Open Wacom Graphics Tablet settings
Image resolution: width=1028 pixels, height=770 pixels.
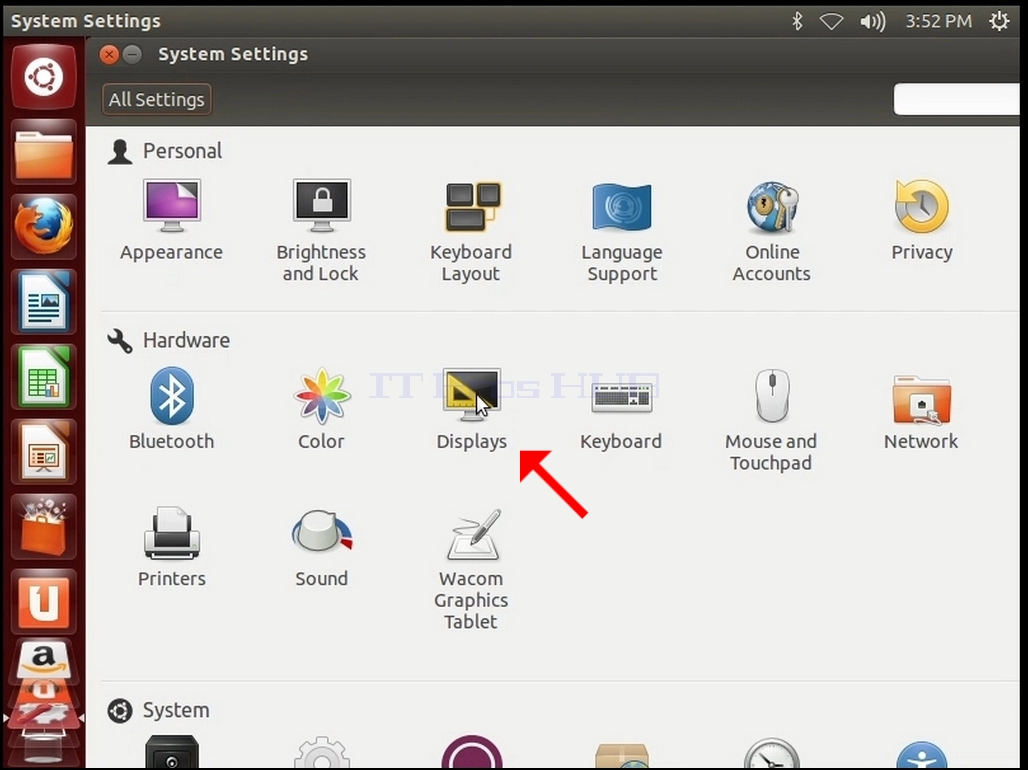pyautogui.click(x=471, y=569)
